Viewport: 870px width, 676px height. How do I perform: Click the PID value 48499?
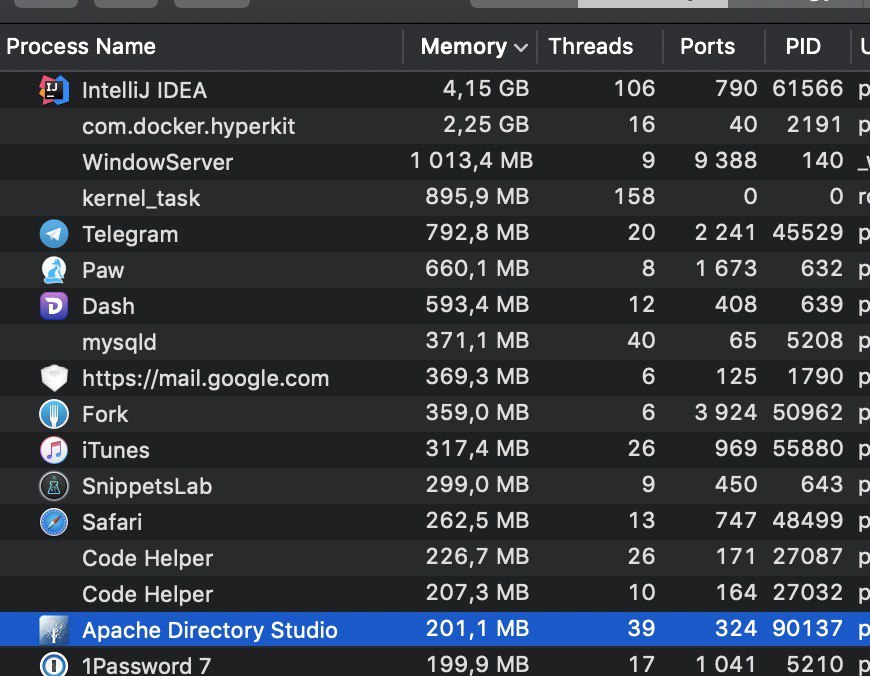[x=808, y=521]
